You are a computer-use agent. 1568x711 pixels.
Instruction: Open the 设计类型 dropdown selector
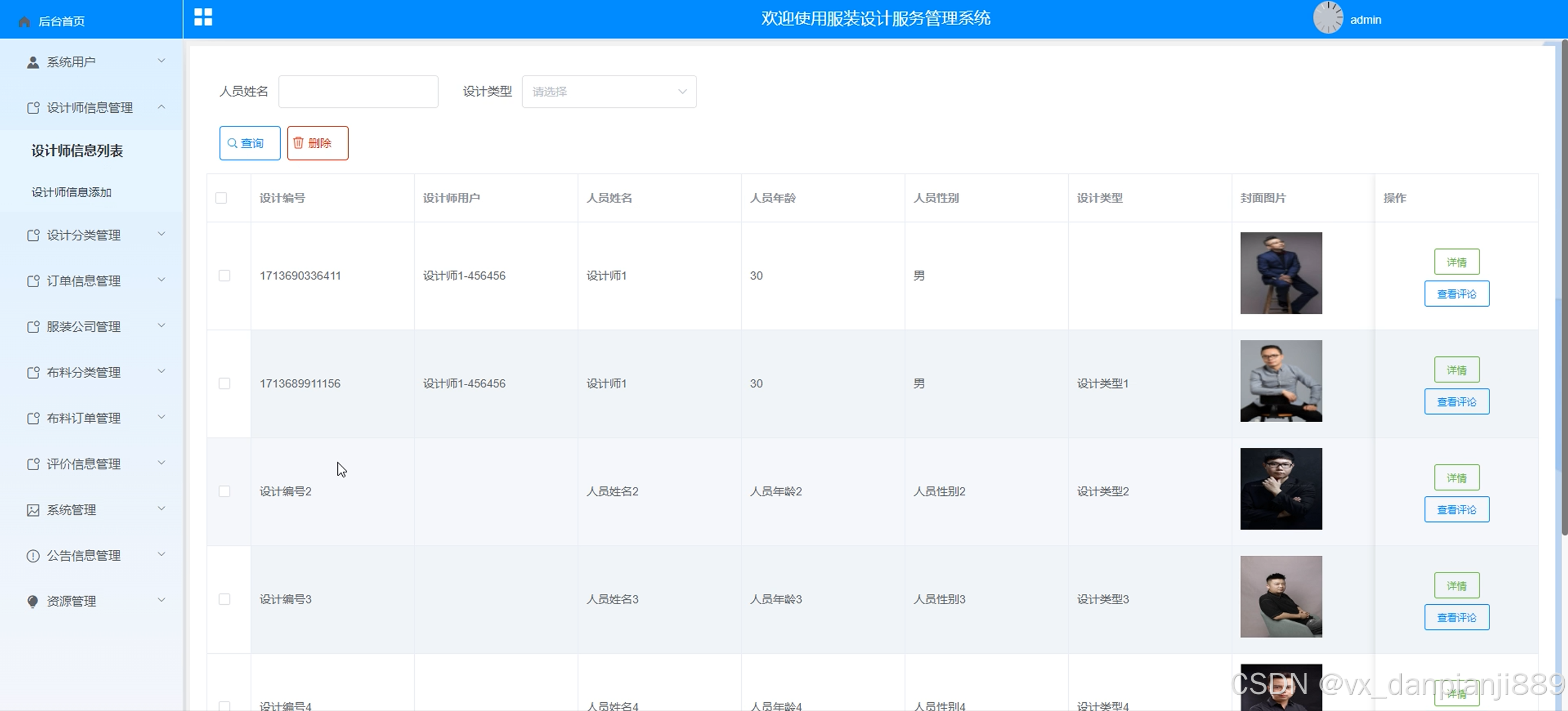click(x=609, y=92)
